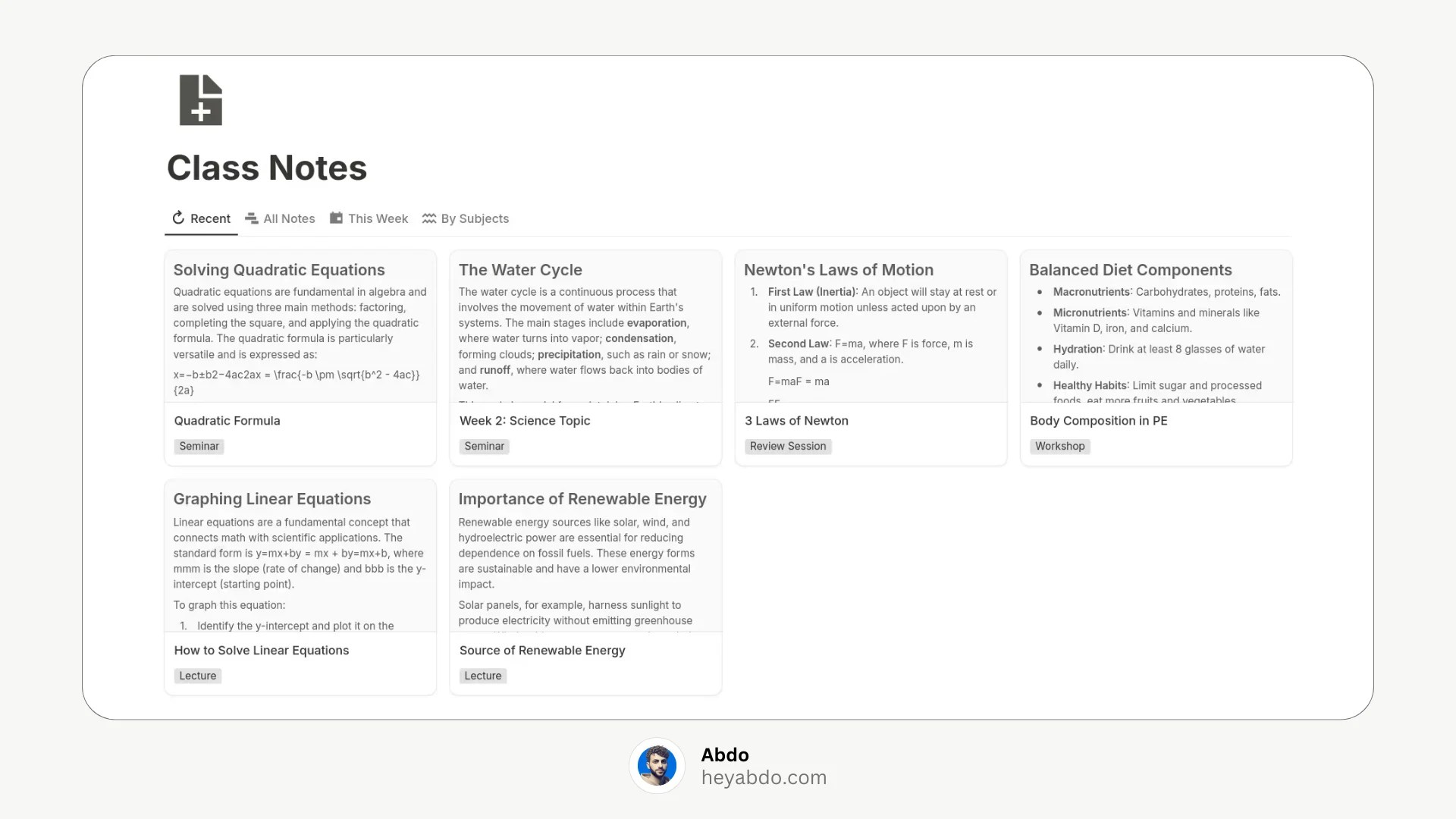Open Newton's Laws of Motion card
The width and height of the screenshot is (1456, 819).
[871, 358]
